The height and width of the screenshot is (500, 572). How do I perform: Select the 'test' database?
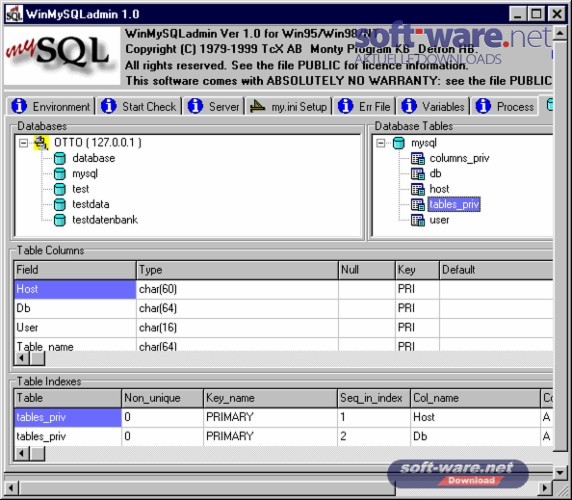[80, 189]
